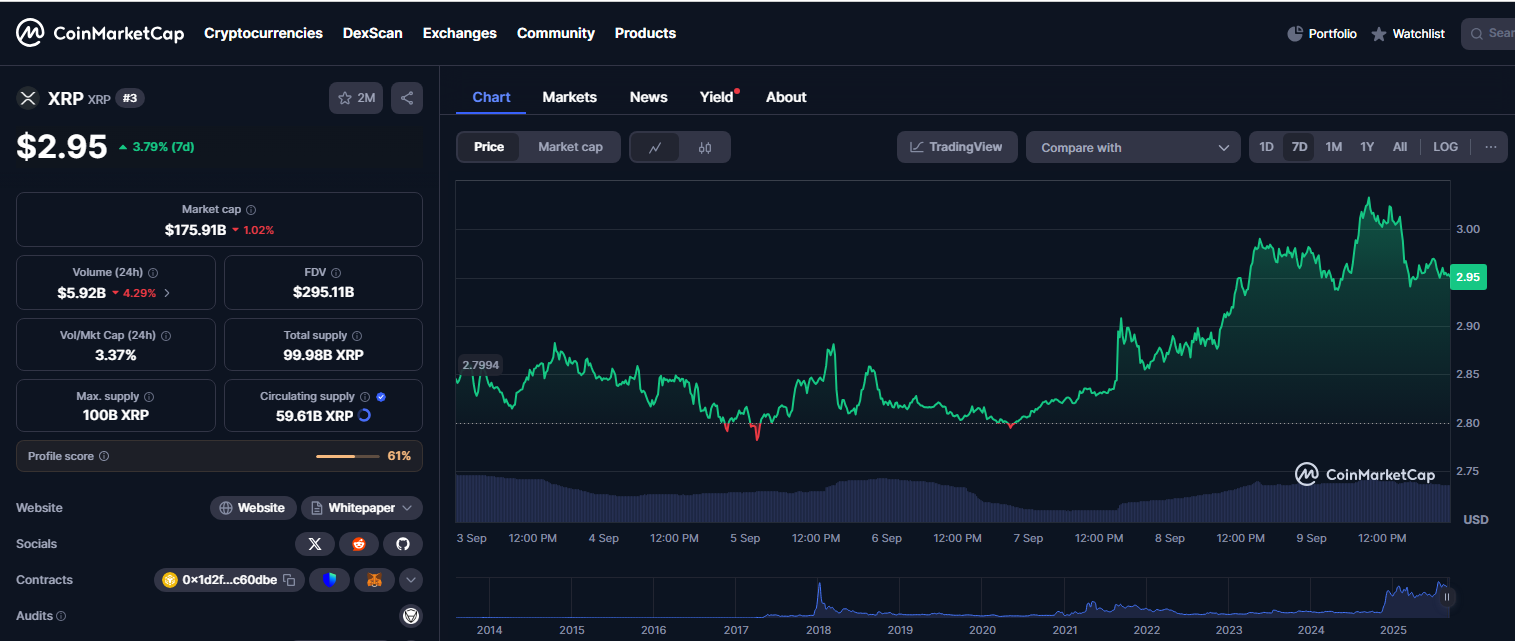Open the Compare with dropdown
The height and width of the screenshot is (641, 1515).
click(x=1133, y=147)
